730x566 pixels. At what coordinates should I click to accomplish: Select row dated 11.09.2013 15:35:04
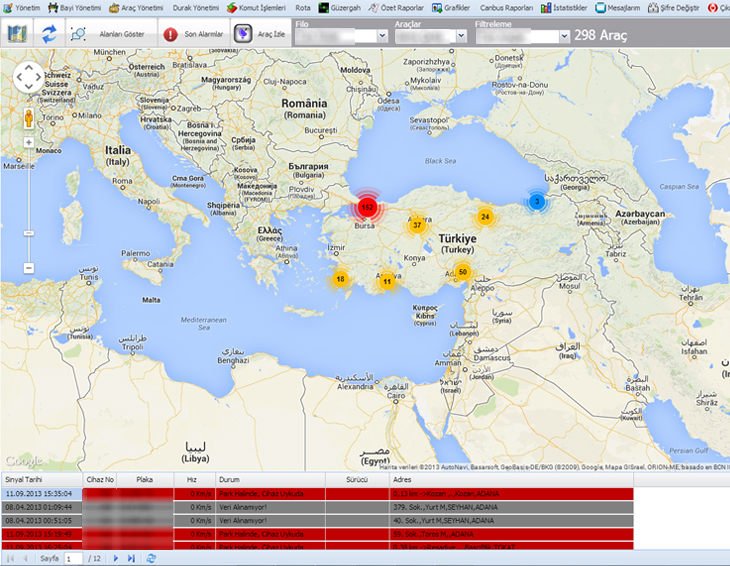318,493
